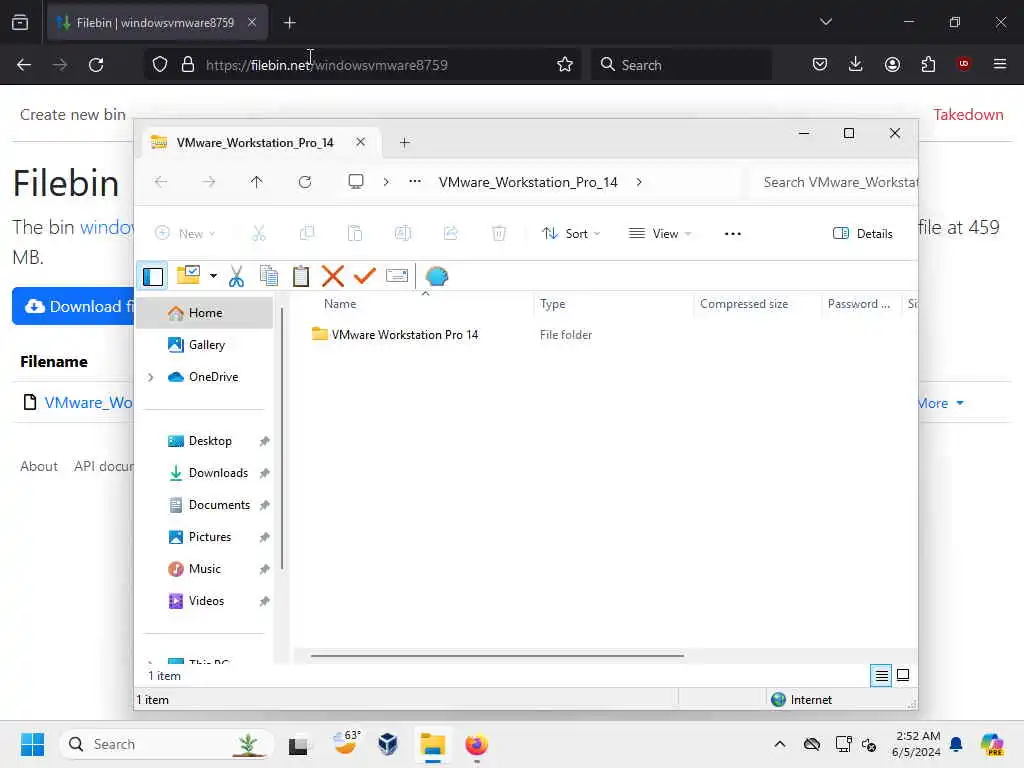Click the Explorer Forward arrow

[208, 182]
